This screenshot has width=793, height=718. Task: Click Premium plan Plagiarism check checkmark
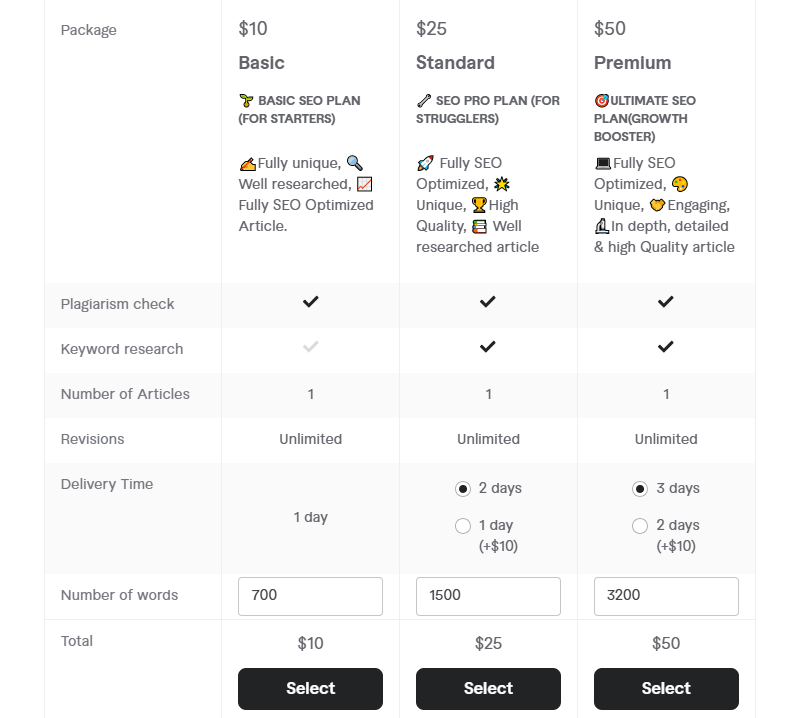(666, 301)
